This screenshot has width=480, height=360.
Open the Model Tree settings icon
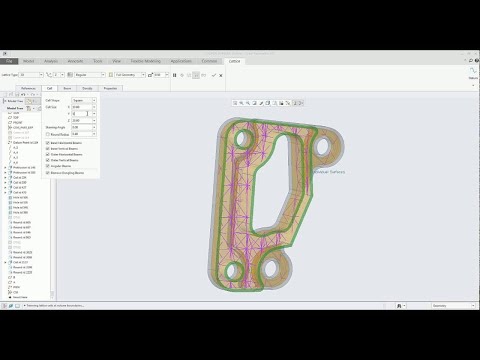29,108
